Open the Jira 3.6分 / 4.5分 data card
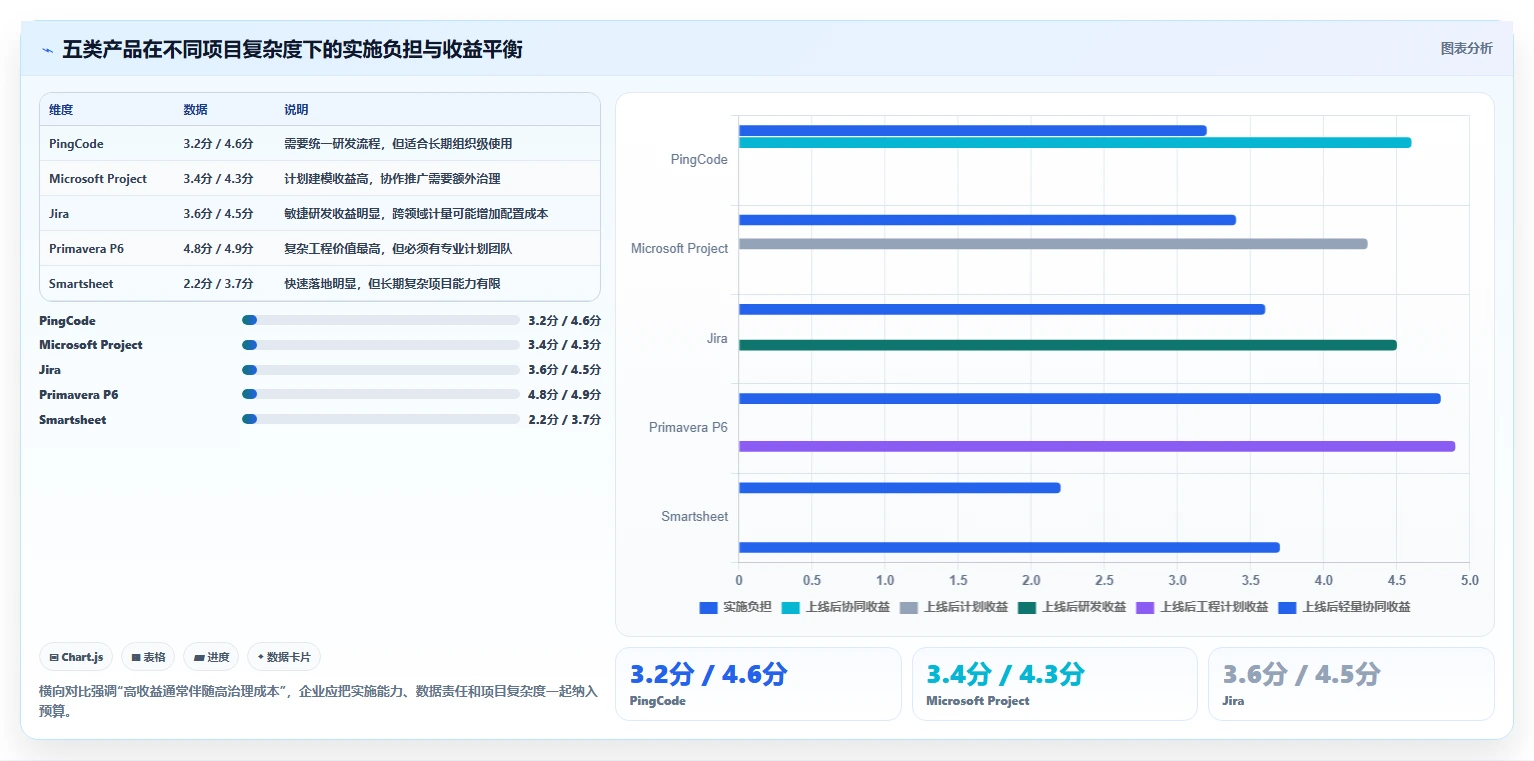The height and width of the screenshot is (761, 1534). pyautogui.click(x=1351, y=684)
